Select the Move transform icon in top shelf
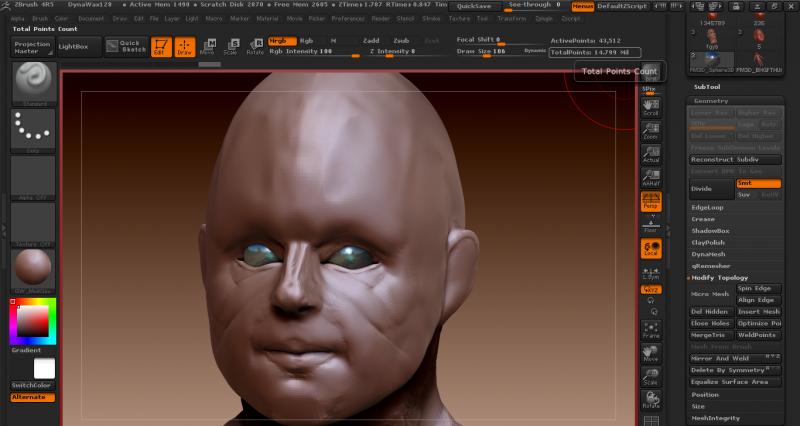The image size is (800, 426). (x=208, y=46)
